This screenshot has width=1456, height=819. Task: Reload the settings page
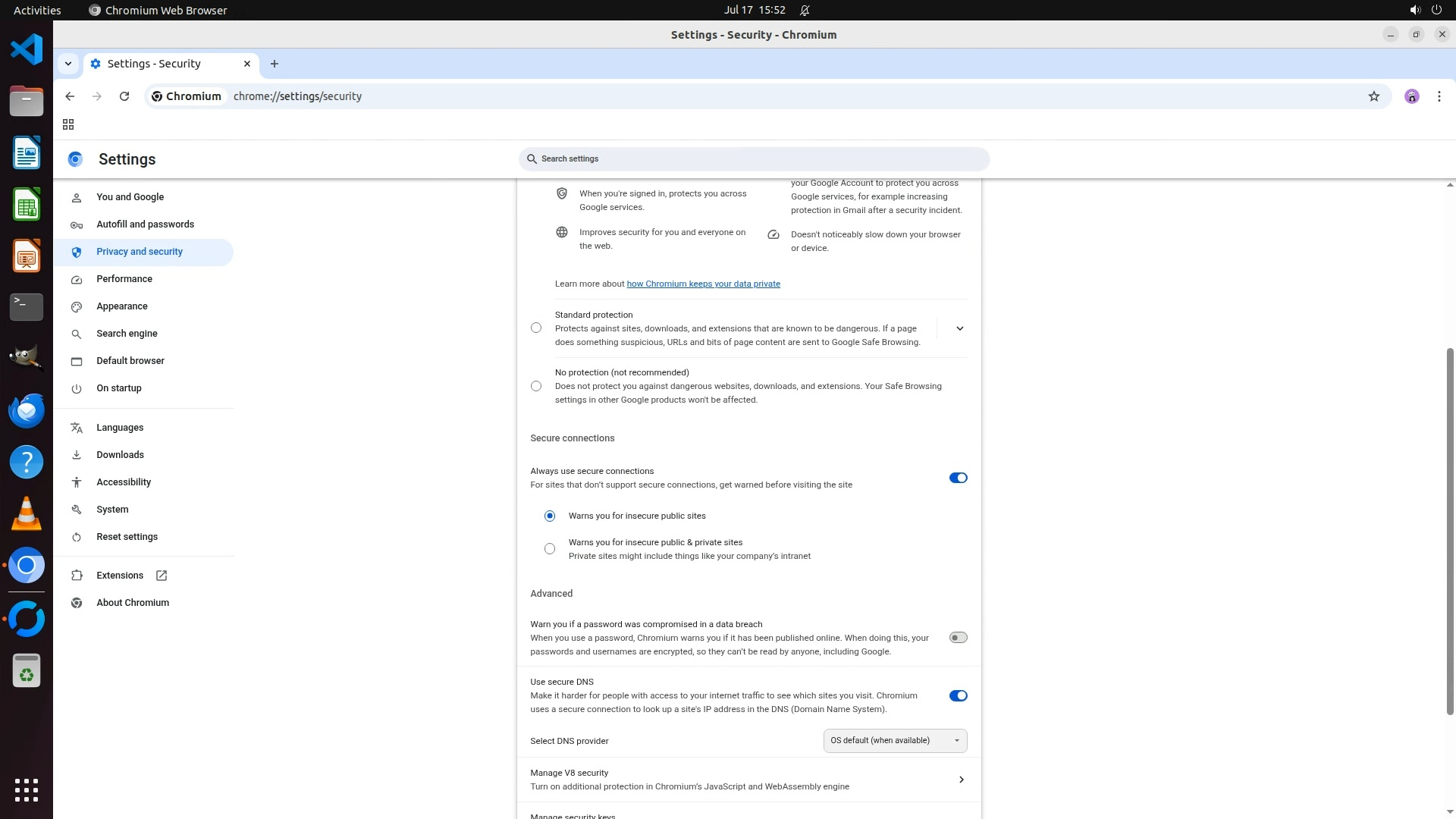pos(124,96)
